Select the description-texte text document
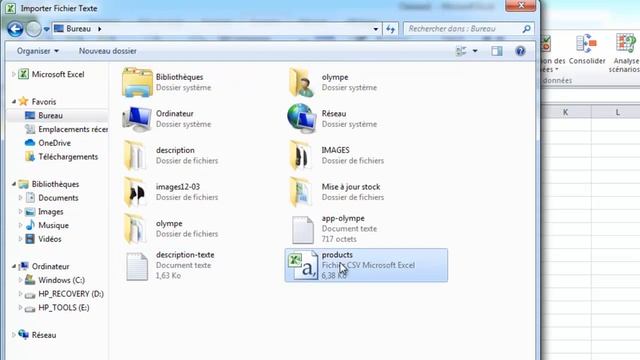Viewport: 640px width, 360px height. [169, 265]
